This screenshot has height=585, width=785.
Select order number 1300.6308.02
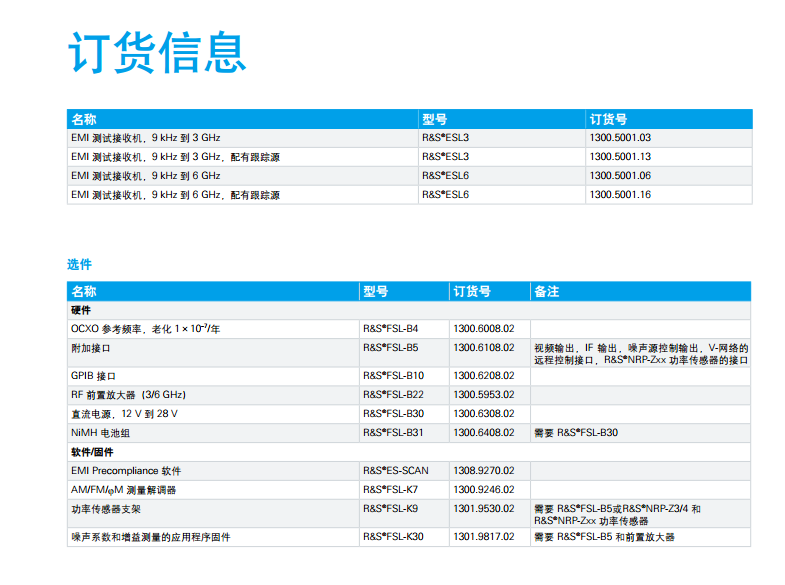click(484, 414)
